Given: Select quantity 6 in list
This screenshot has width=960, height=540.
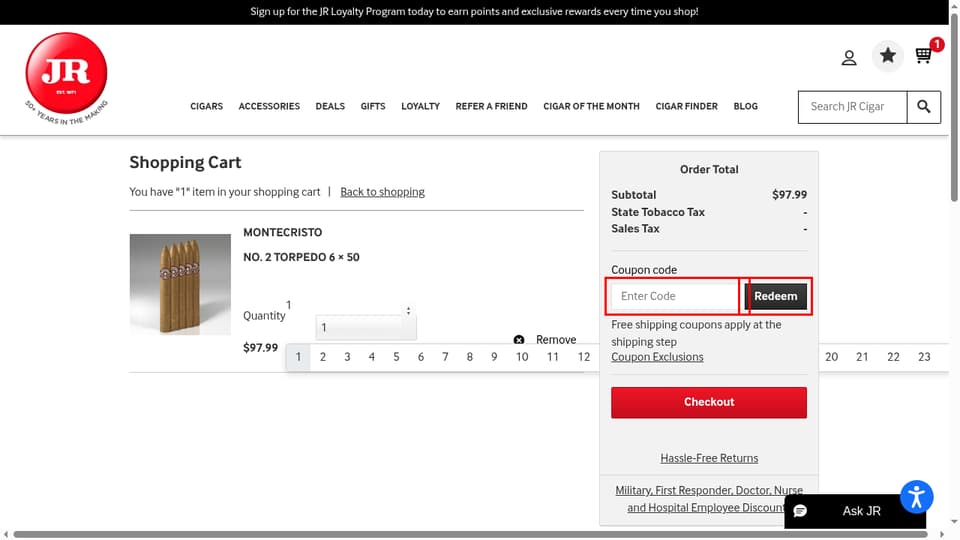Looking at the screenshot, I should [421, 357].
